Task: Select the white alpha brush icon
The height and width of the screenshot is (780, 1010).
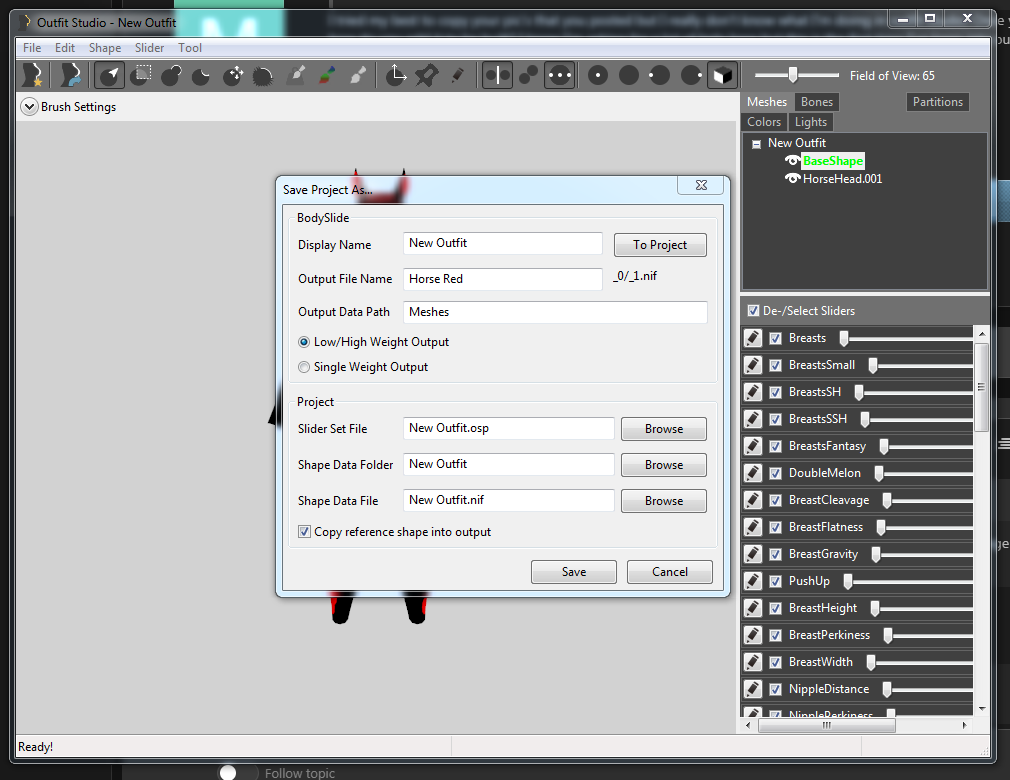Action: click(358, 75)
